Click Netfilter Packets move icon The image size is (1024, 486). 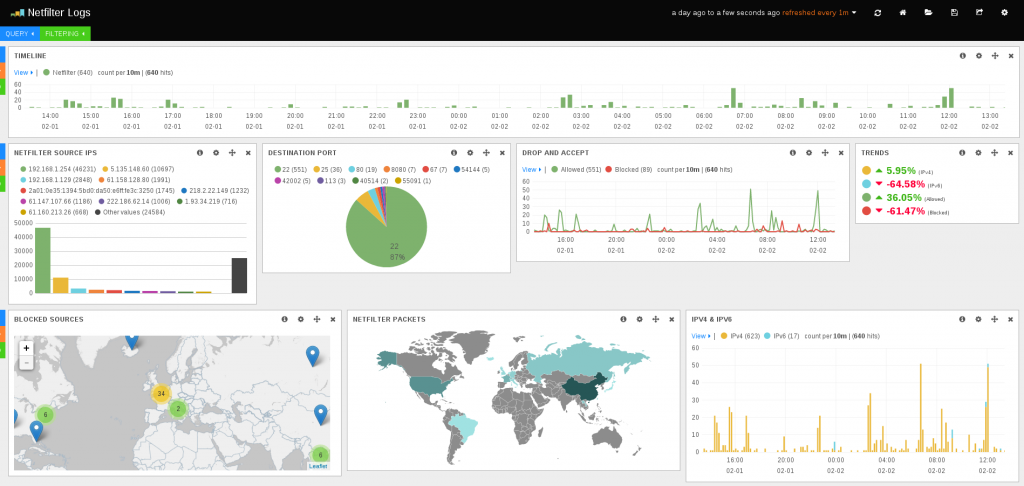pyautogui.click(x=656, y=319)
